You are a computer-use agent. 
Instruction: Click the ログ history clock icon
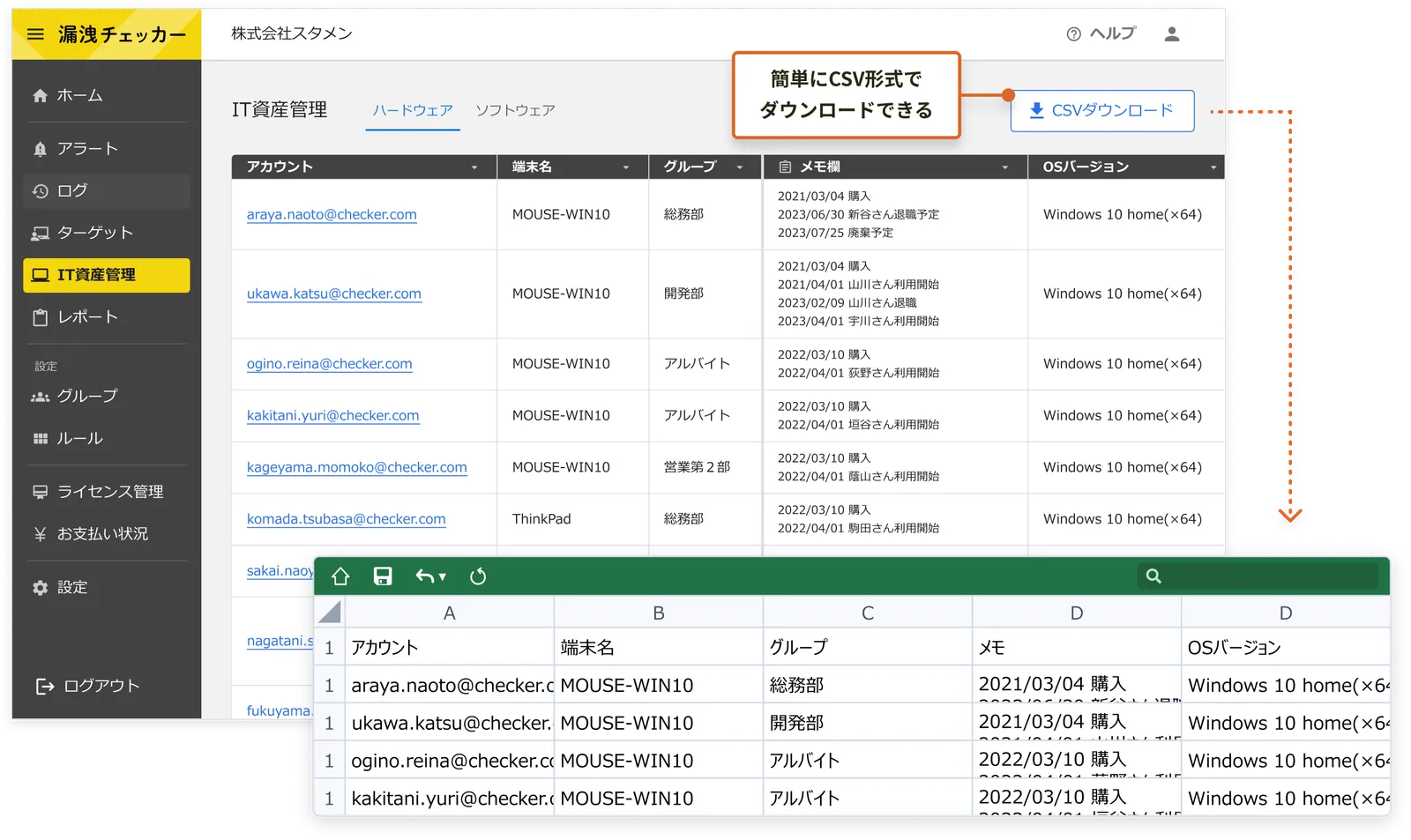(x=40, y=191)
